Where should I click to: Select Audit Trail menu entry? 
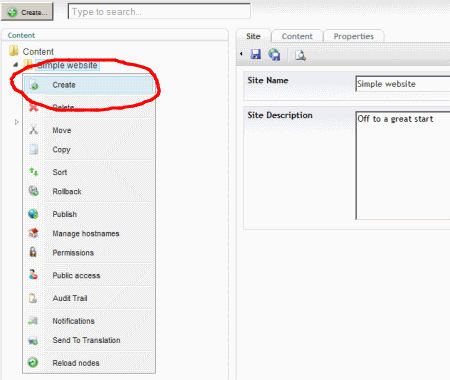89,298
